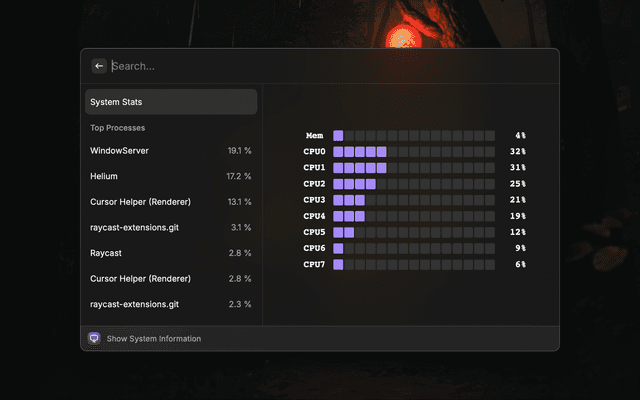Select the WindowServer process row

(x=170, y=150)
